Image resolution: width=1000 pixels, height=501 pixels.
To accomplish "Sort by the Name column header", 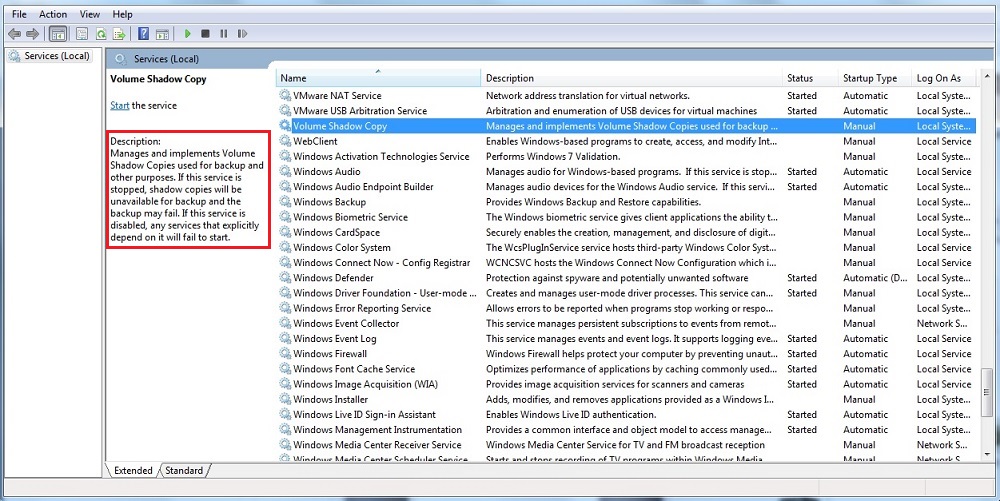I will click(378, 78).
